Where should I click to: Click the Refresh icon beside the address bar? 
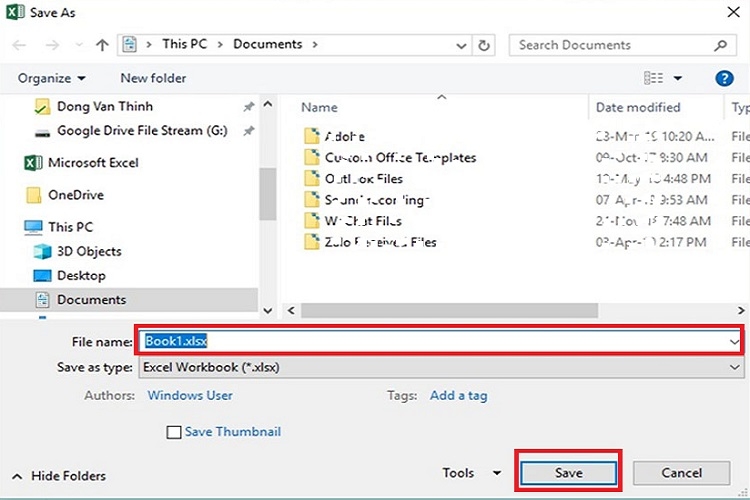pos(485,45)
